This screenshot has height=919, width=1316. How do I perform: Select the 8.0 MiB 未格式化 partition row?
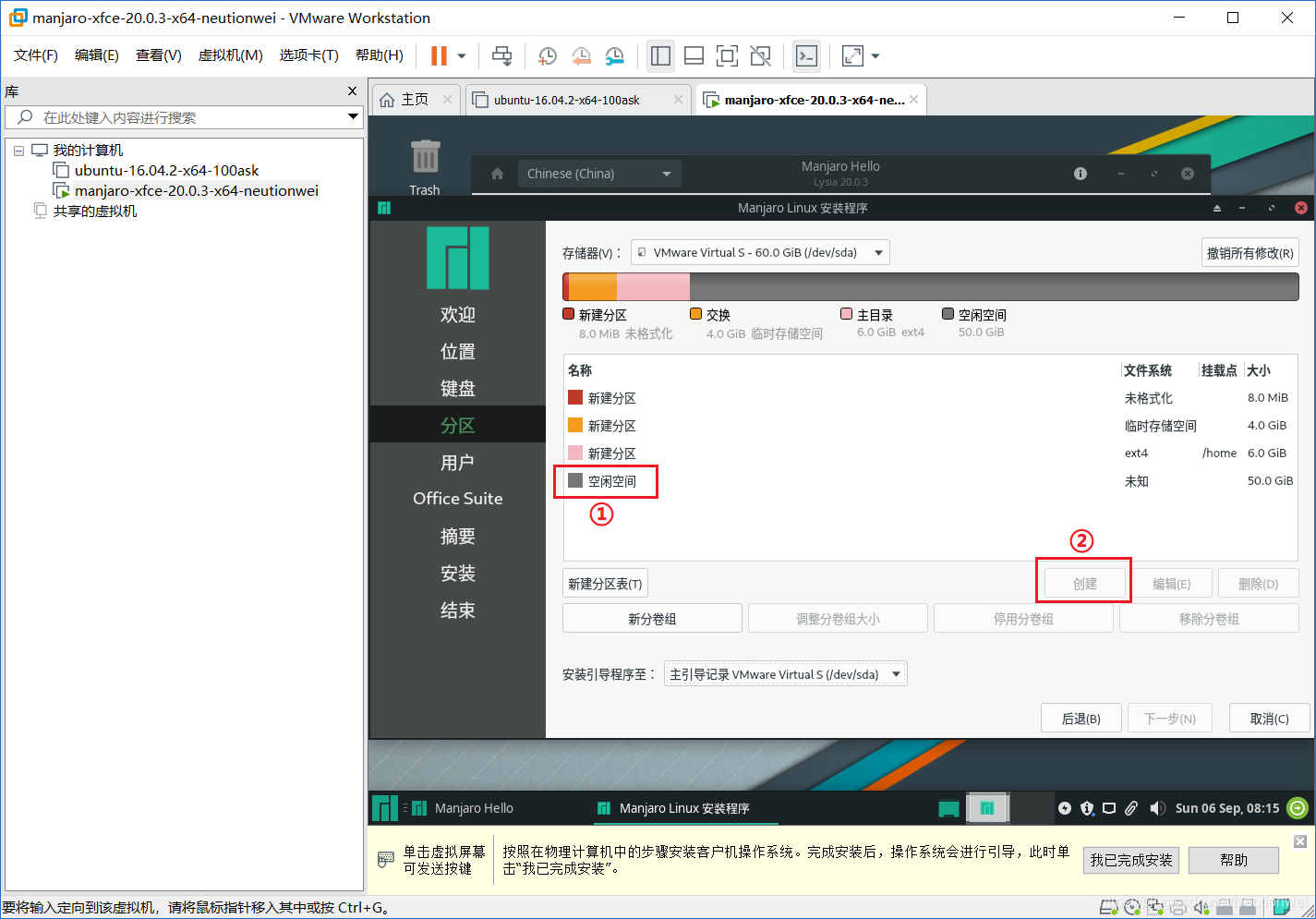tap(930, 398)
